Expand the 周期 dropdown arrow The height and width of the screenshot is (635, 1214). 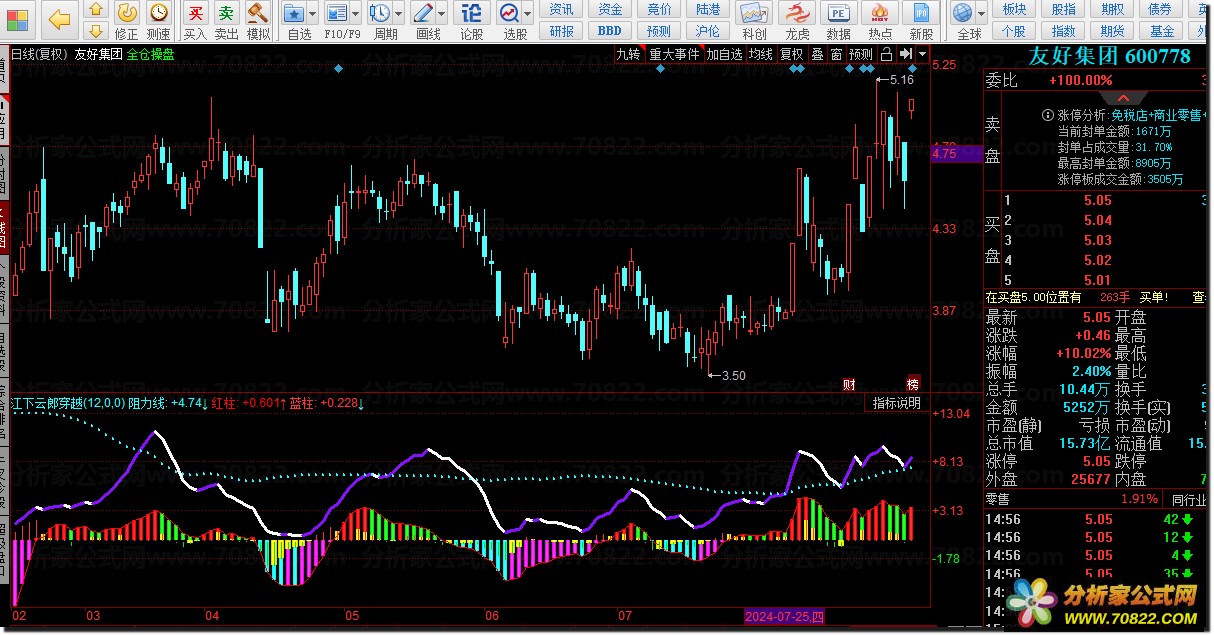[398, 14]
